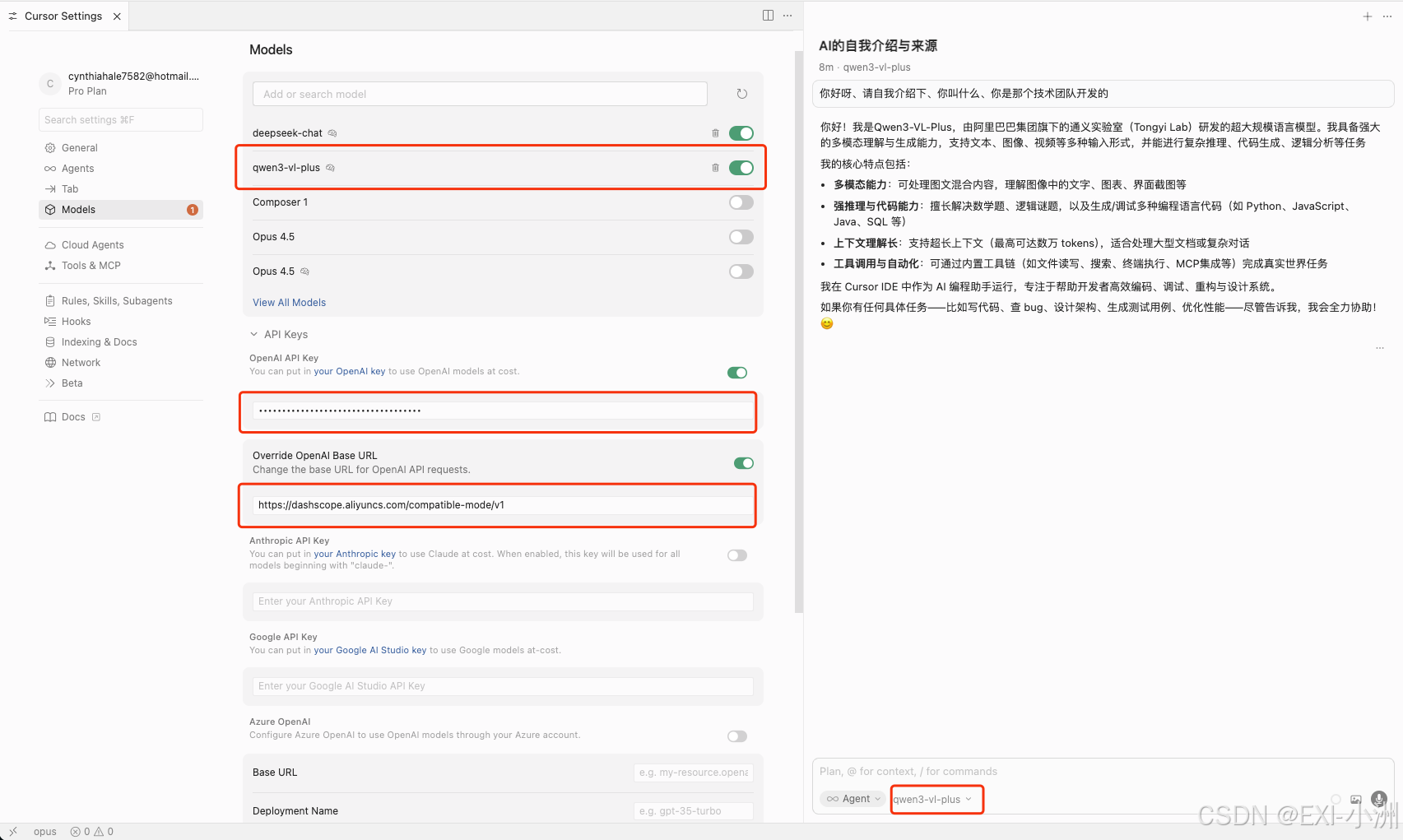
Task: Enable the Composer 1 model
Action: (x=741, y=202)
